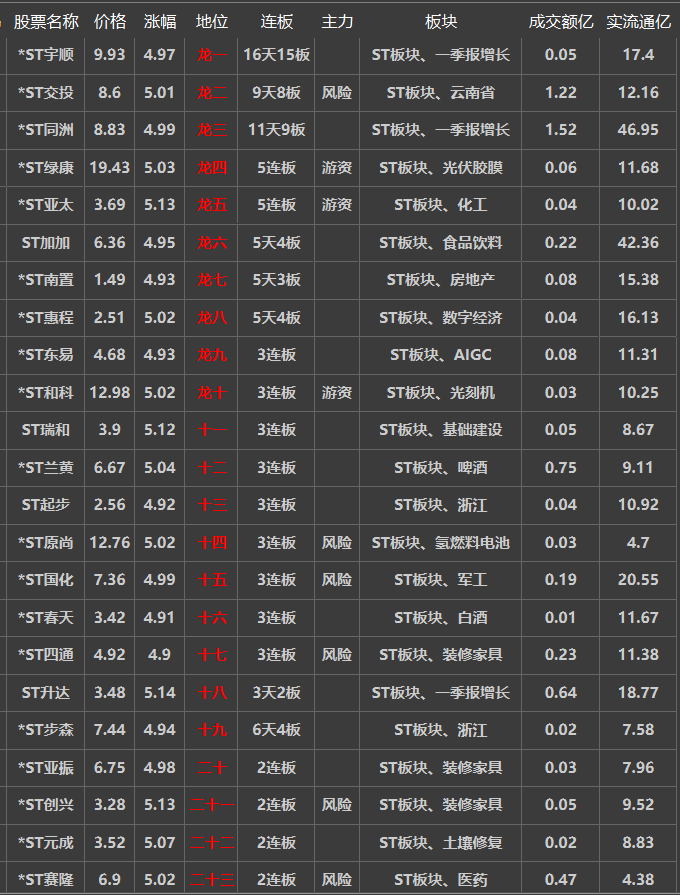
Task: Click 游资 tag in *ST绿康 row
Action: point(337,168)
